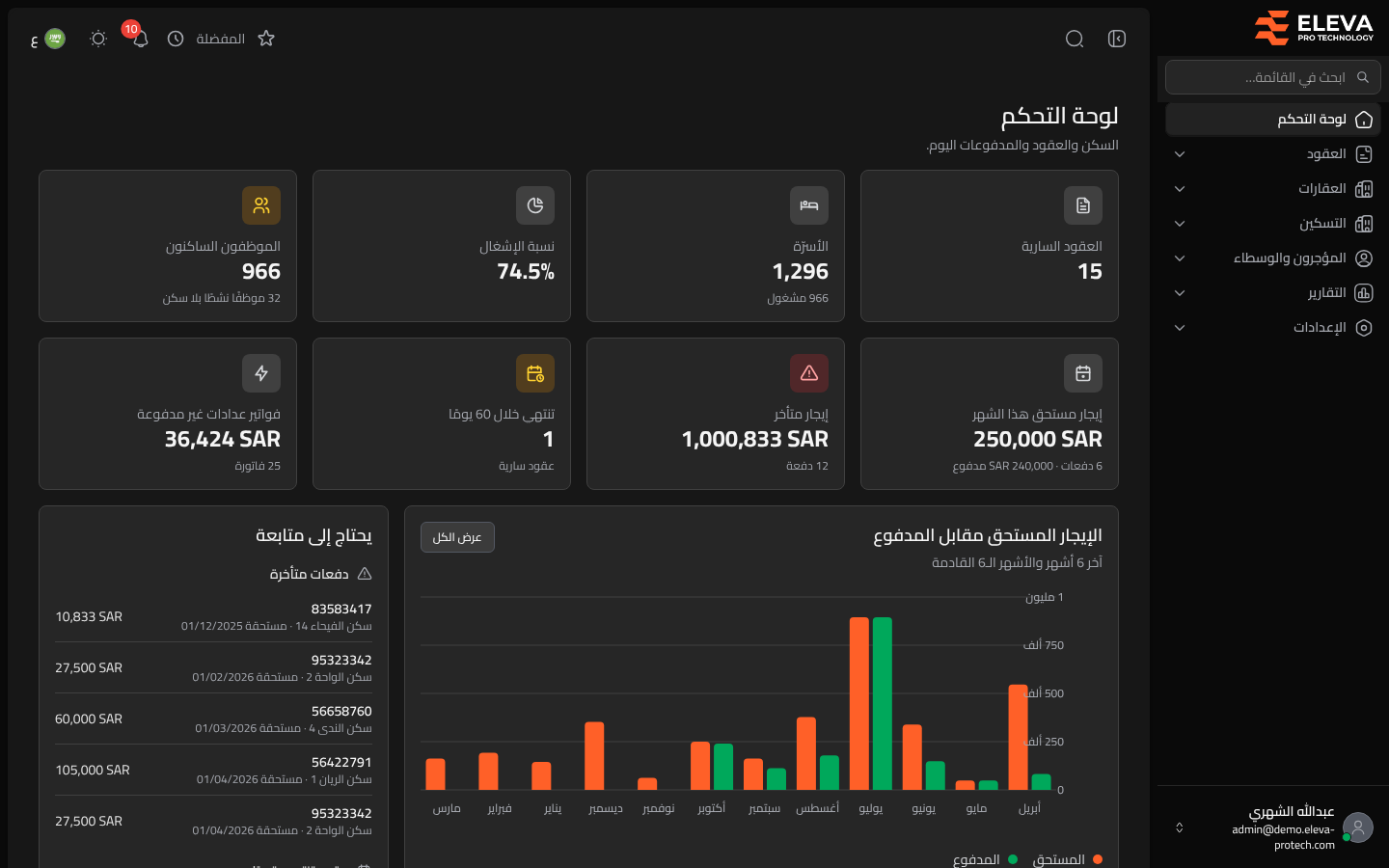Open the search magnifier in top bar
1389x868 pixels.
[1075, 39]
